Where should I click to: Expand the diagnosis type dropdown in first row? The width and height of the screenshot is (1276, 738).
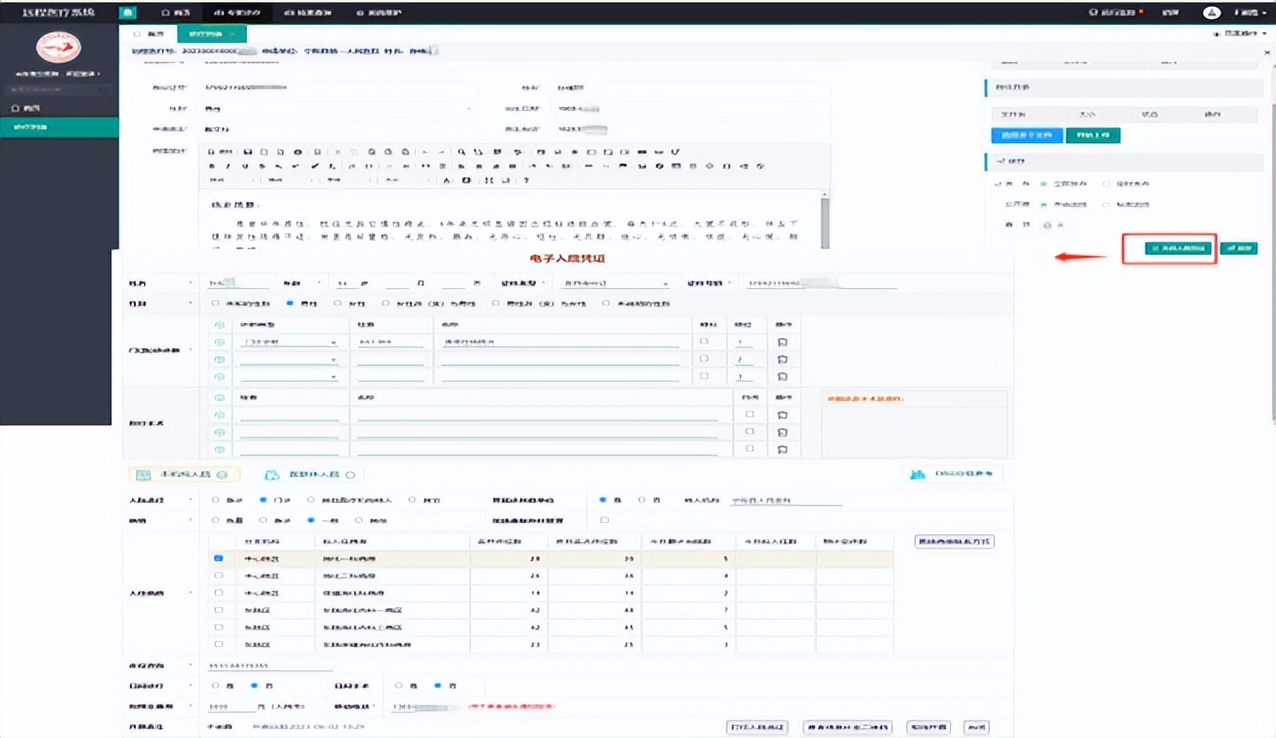click(x=288, y=343)
